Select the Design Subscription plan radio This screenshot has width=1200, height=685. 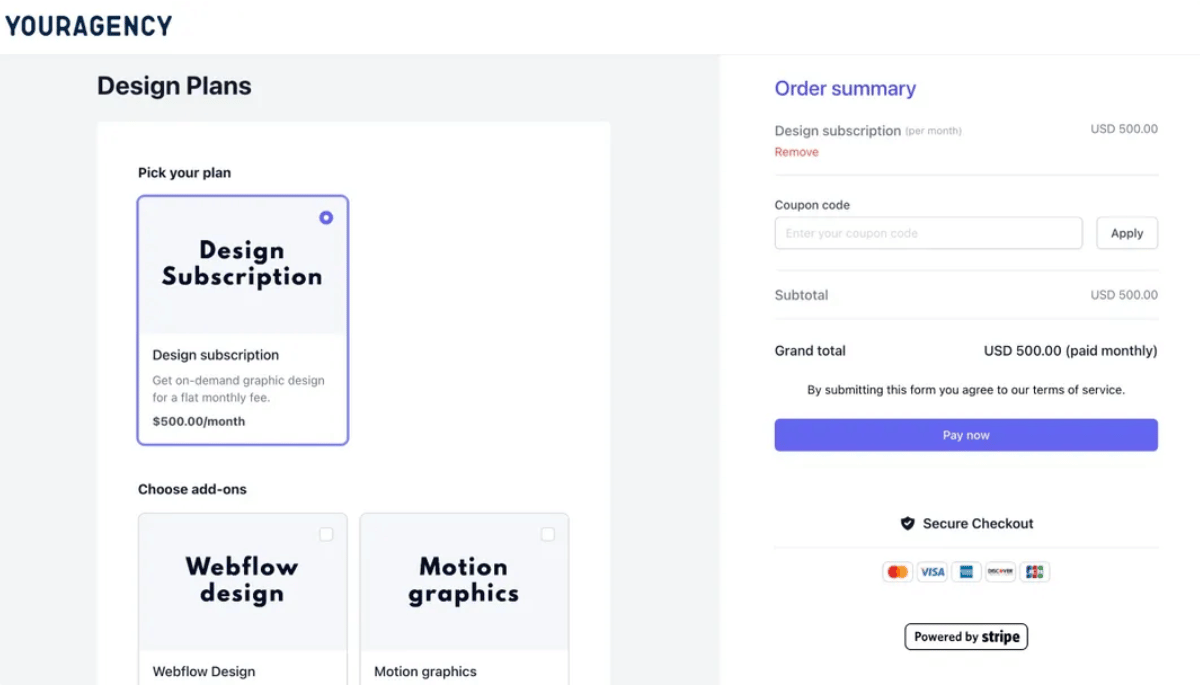pos(326,217)
